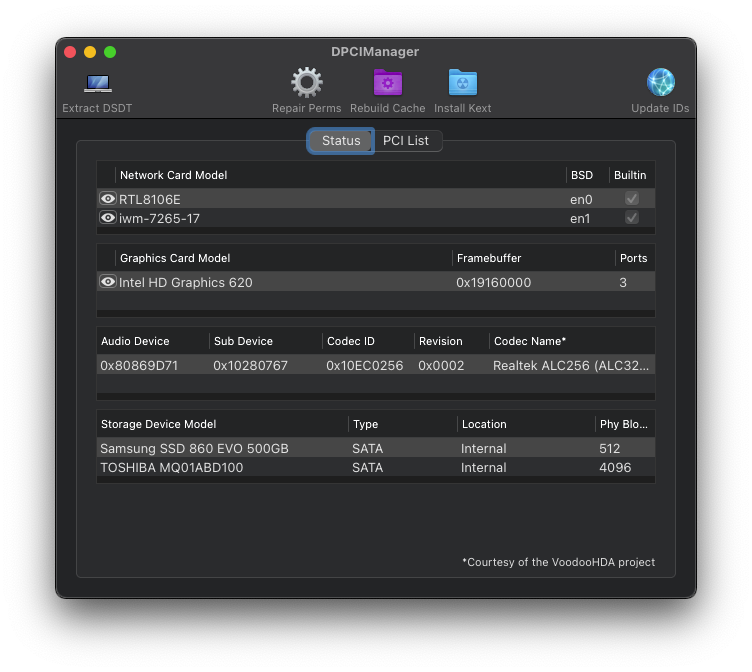Run the Repair Perms gear icon
Viewport: 752px width, 672px height.
tap(306, 83)
